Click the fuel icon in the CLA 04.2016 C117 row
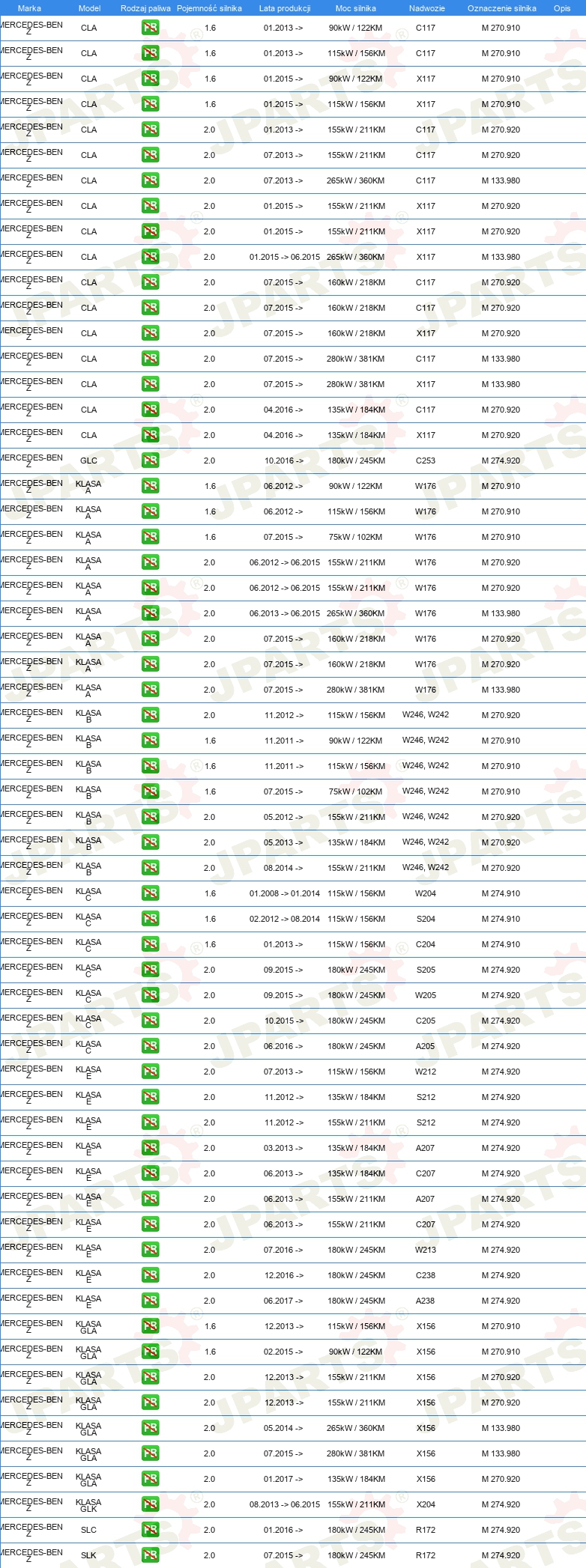586x1568 pixels. click(x=150, y=410)
